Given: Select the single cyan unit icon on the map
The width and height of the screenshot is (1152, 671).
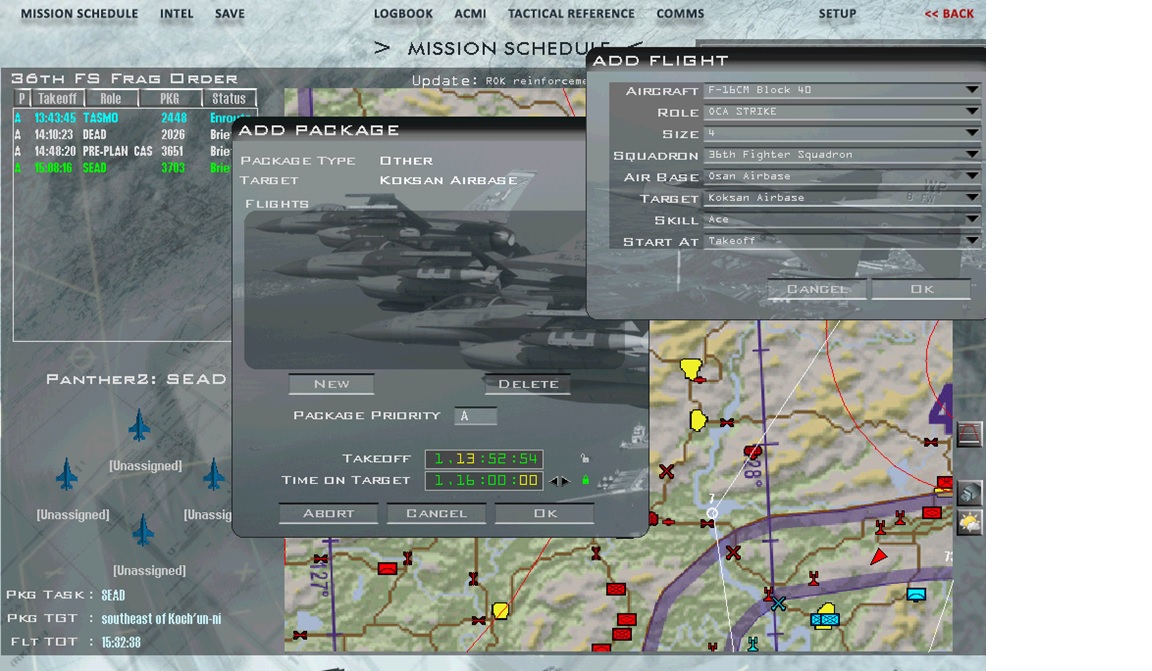Looking at the screenshot, I should point(916,595).
